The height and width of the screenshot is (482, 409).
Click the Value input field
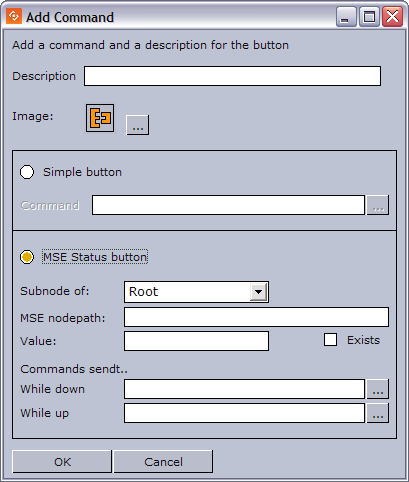(196, 341)
